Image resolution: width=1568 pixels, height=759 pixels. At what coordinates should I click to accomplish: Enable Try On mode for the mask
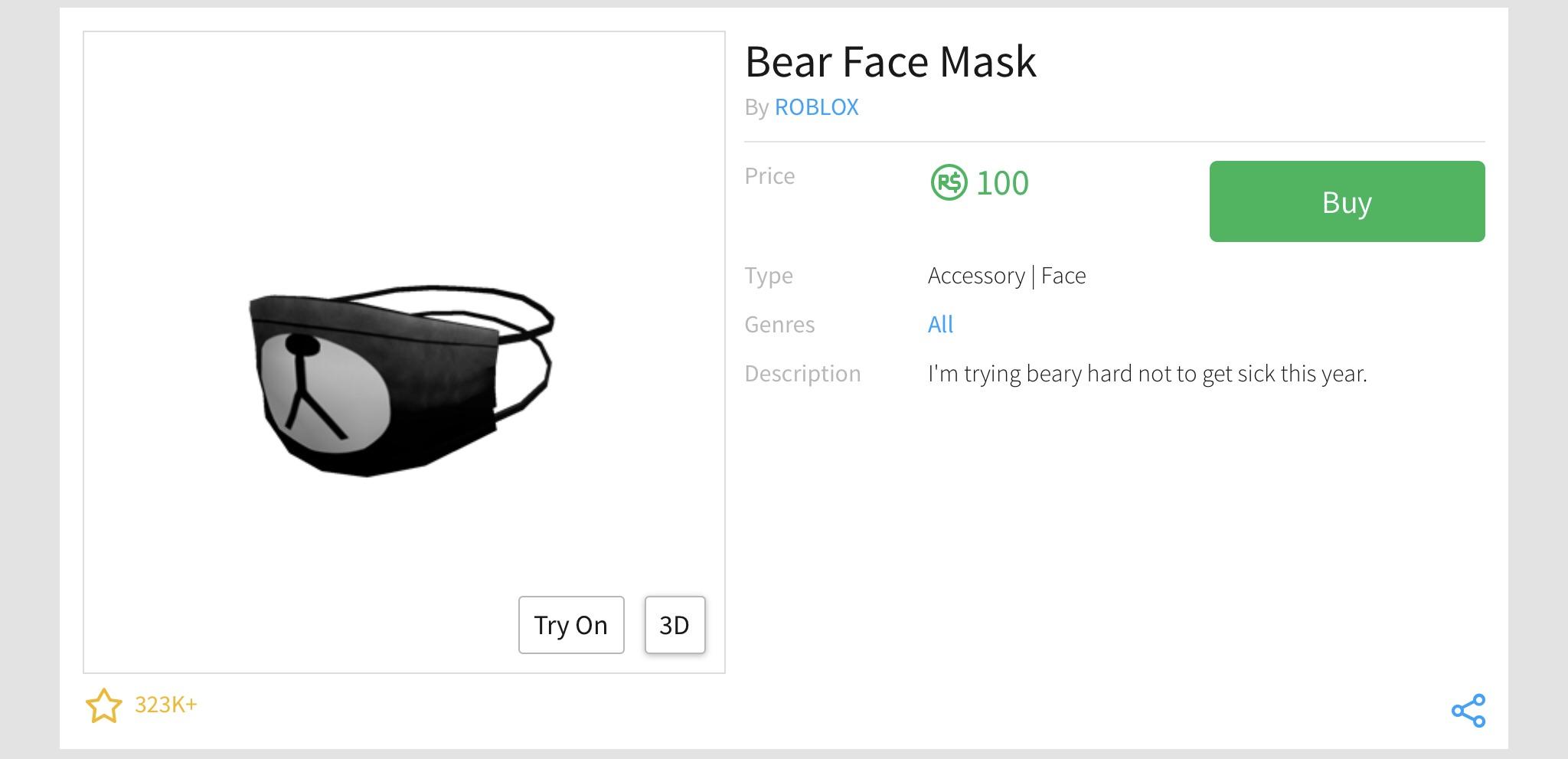point(570,625)
